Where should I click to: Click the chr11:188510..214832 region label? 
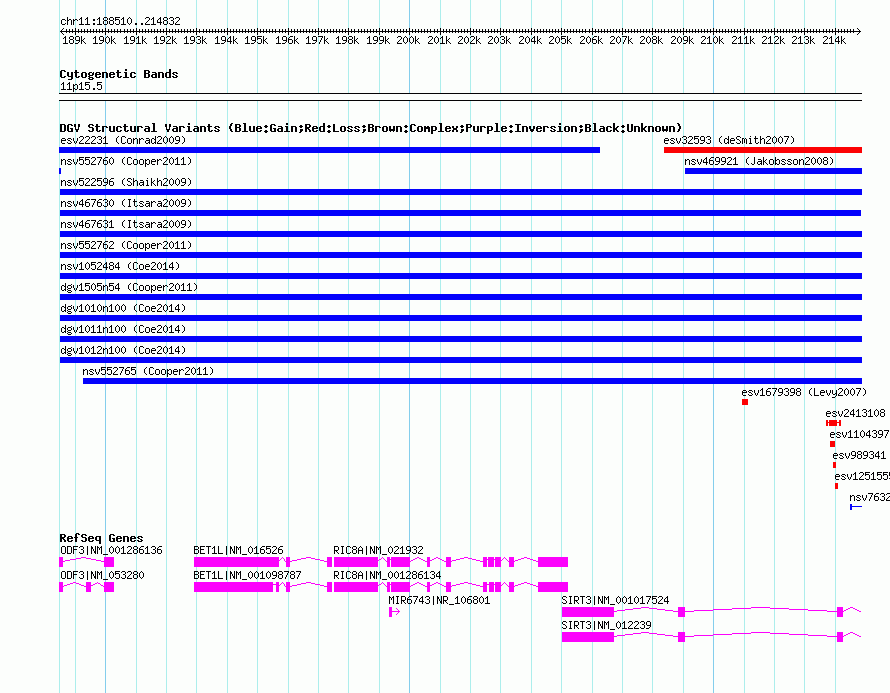[120, 21]
